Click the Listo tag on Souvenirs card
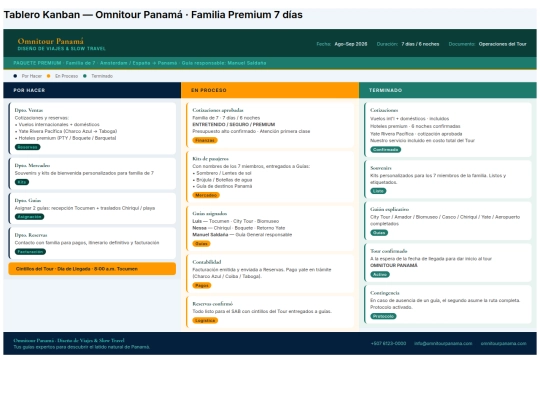Screen dimensions: 540x405 (x=378, y=191)
